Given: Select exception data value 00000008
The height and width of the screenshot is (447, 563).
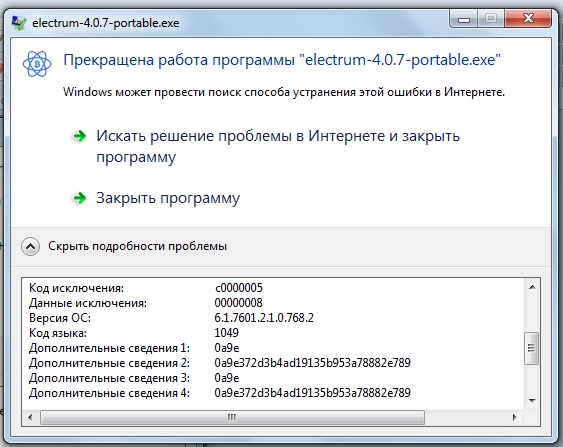Looking at the screenshot, I should [x=239, y=303].
